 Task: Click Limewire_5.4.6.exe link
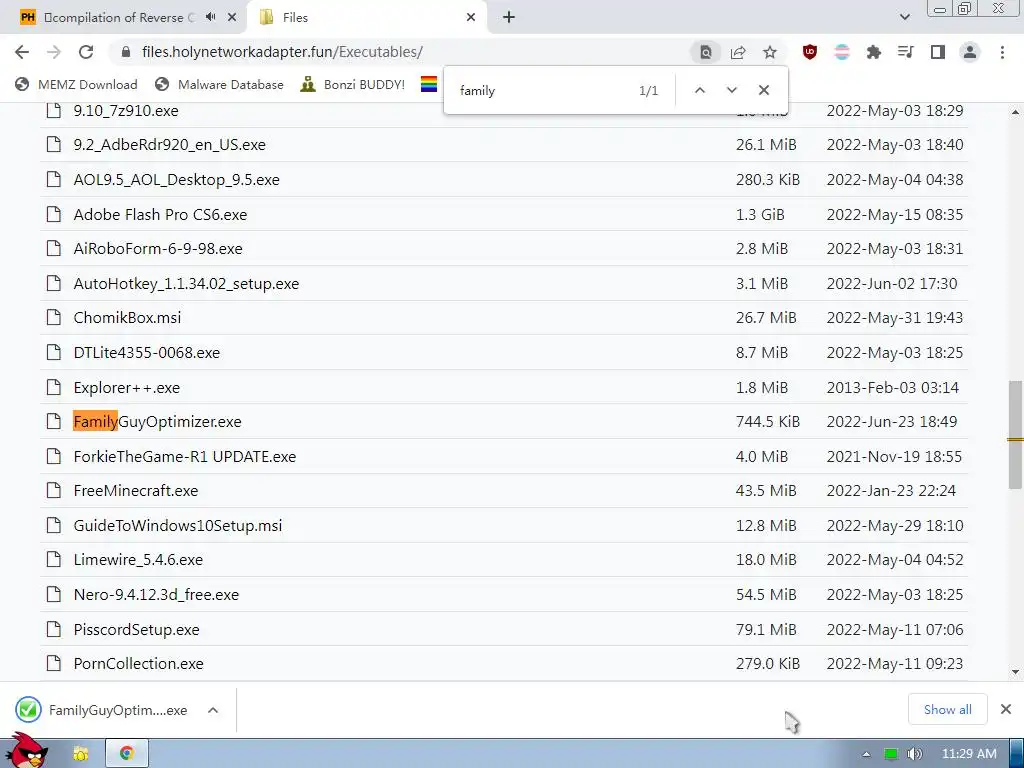coord(138,560)
